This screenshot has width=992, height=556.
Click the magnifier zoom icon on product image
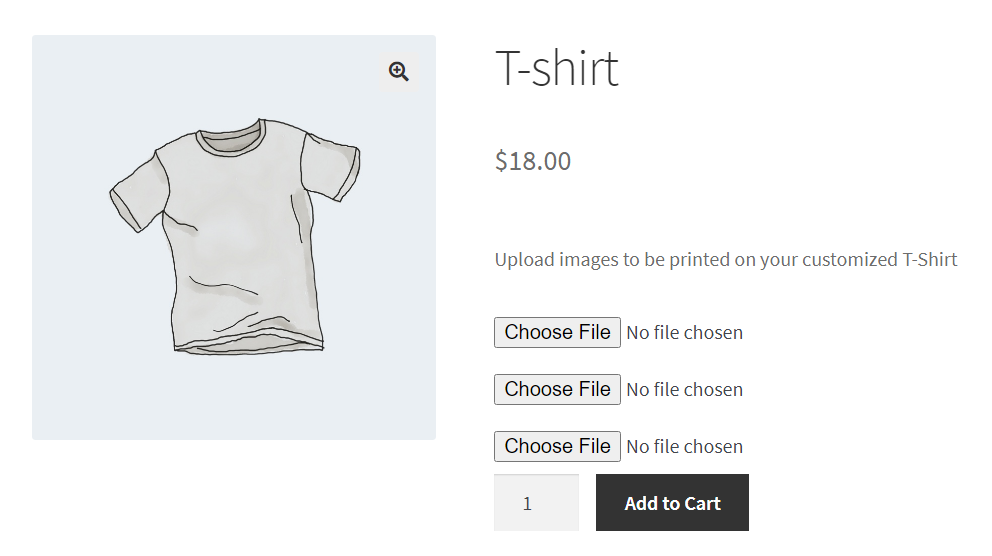click(399, 71)
